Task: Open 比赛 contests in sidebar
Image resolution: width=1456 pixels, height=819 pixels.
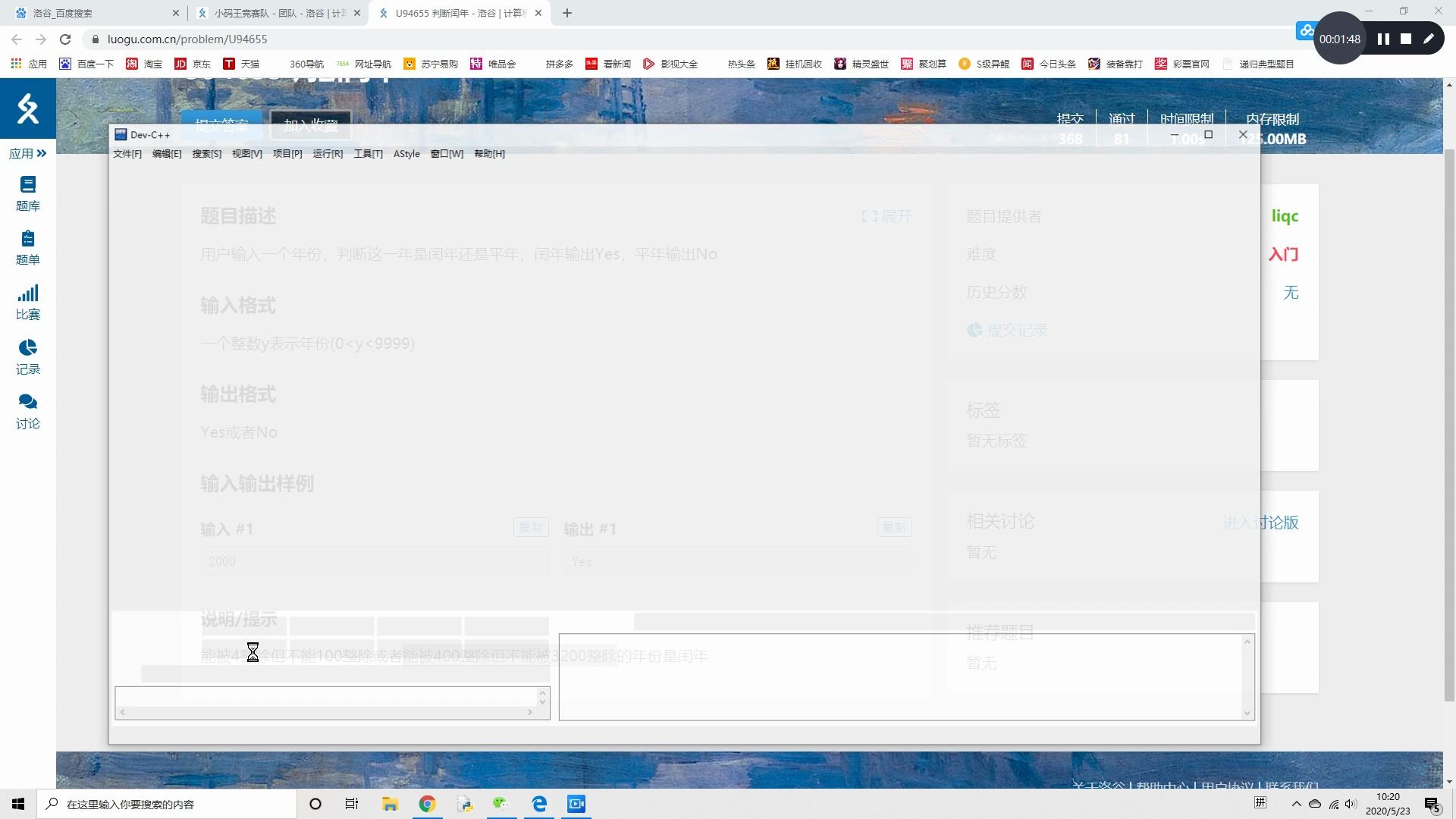Action: pyautogui.click(x=28, y=303)
